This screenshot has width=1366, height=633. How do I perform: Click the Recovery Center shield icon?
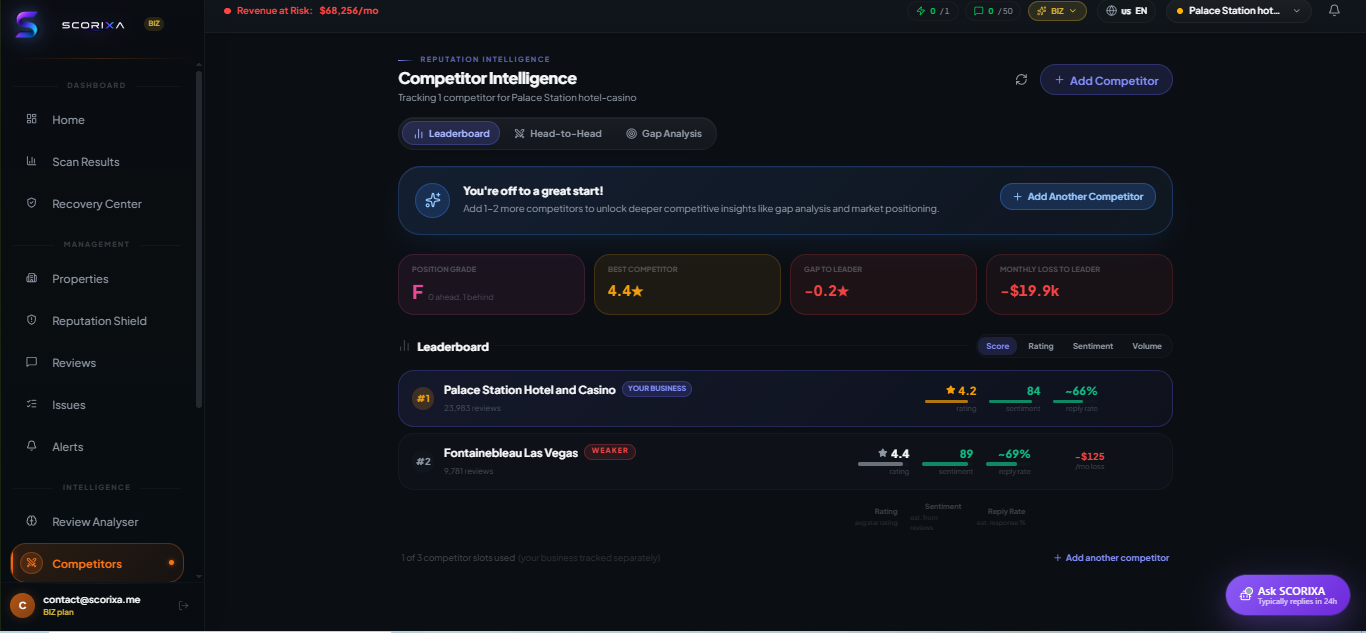(31, 203)
